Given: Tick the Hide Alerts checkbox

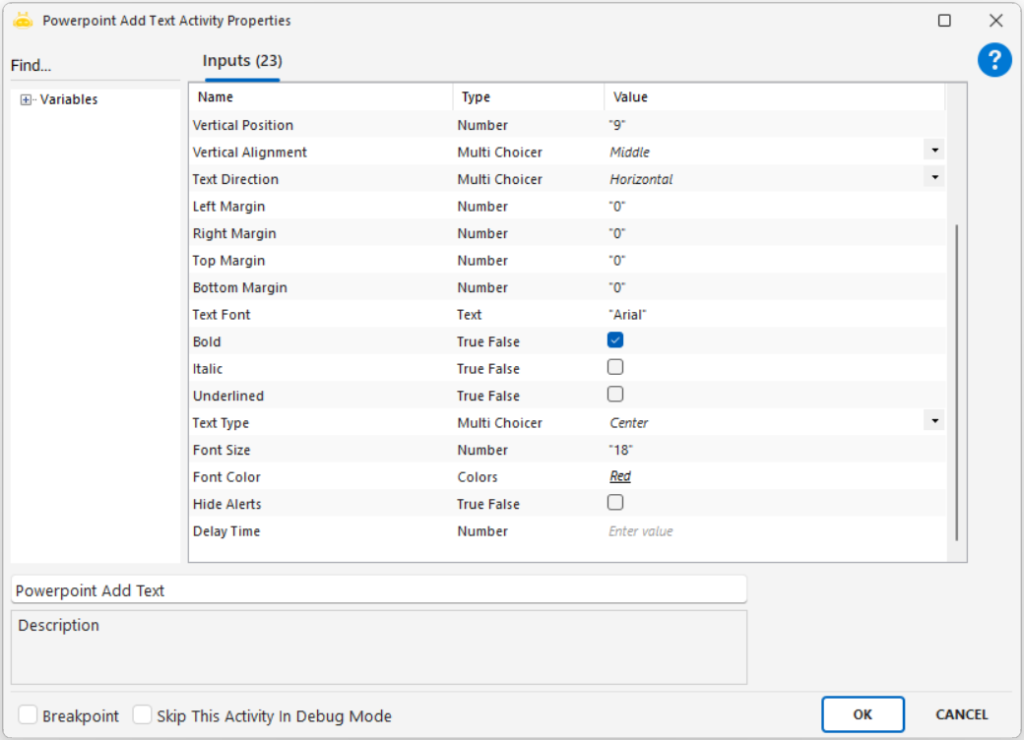Looking at the screenshot, I should pos(616,503).
